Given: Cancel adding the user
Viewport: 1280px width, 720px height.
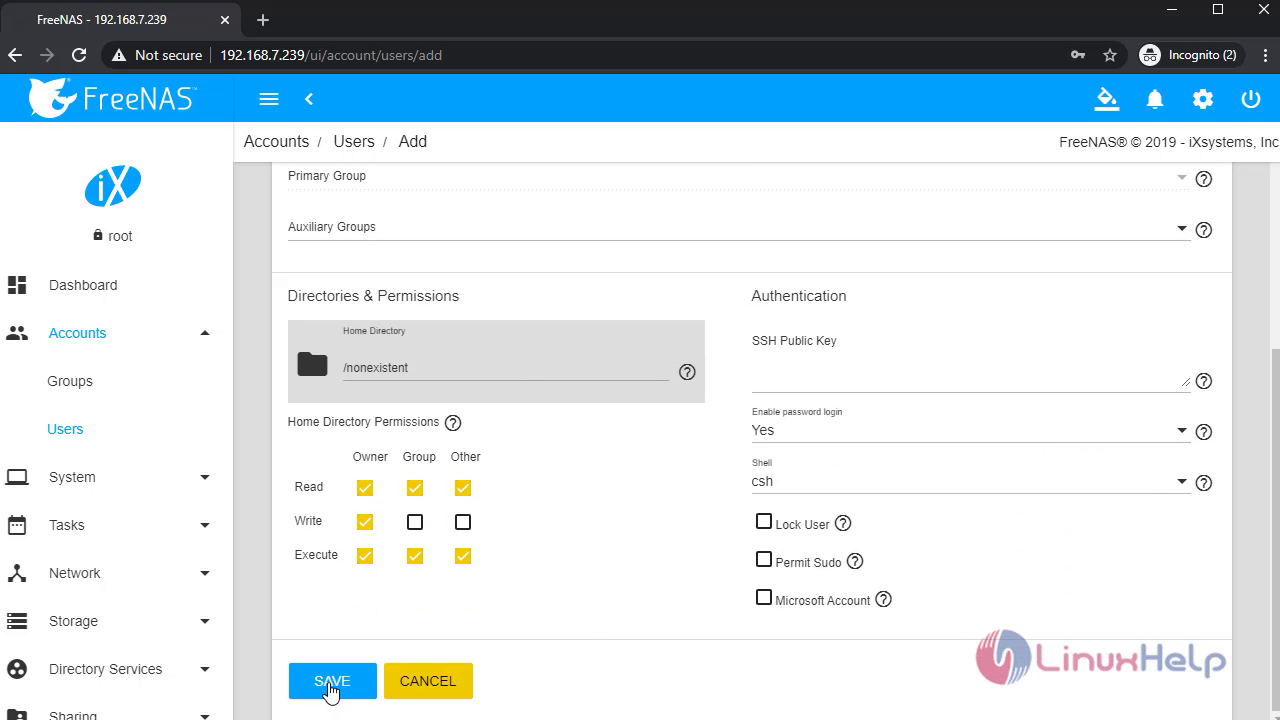Looking at the screenshot, I should coord(428,681).
